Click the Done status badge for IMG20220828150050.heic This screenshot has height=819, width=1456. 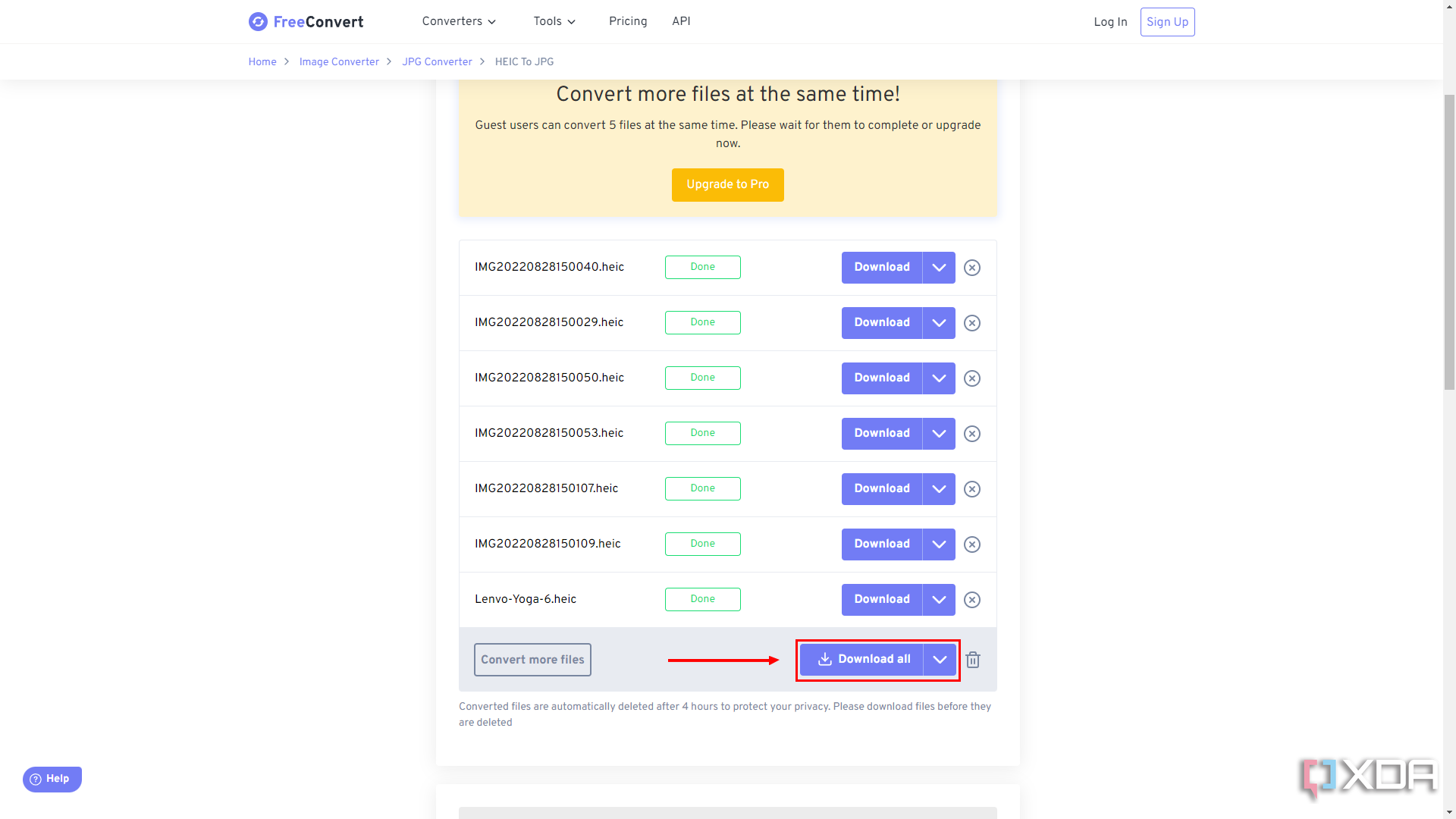point(703,378)
